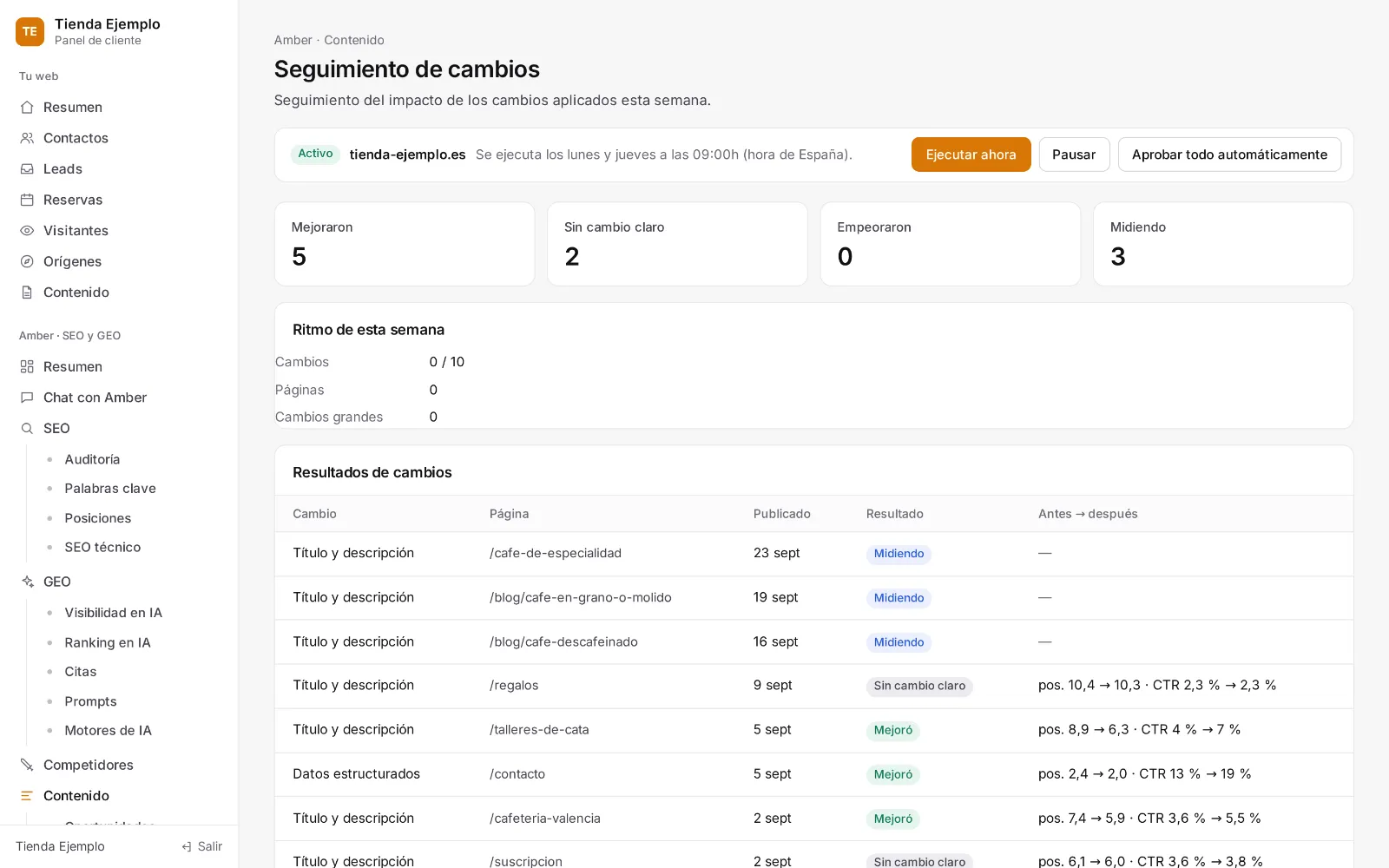Image resolution: width=1389 pixels, height=868 pixels.
Task: Open Palabras clave in the sidebar
Action: tap(110, 488)
